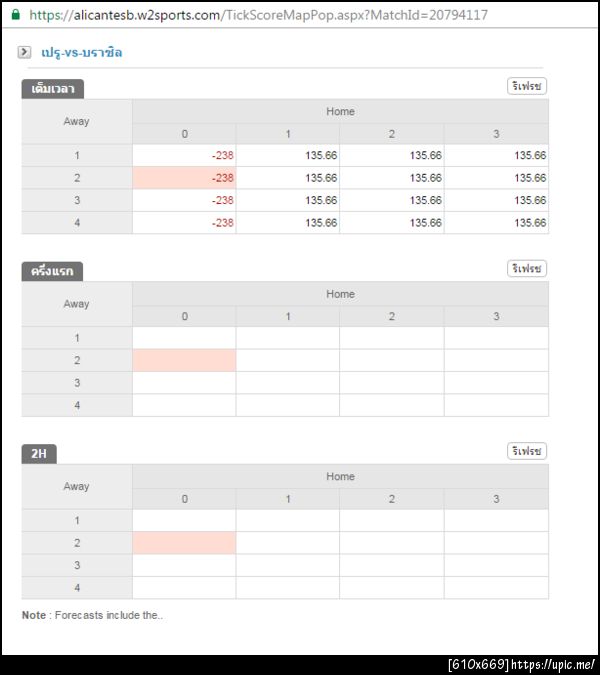Click the first-row -238 value in full-time table
Viewport: 600px width, 675px height.
pyautogui.click(x=184, y=156)
